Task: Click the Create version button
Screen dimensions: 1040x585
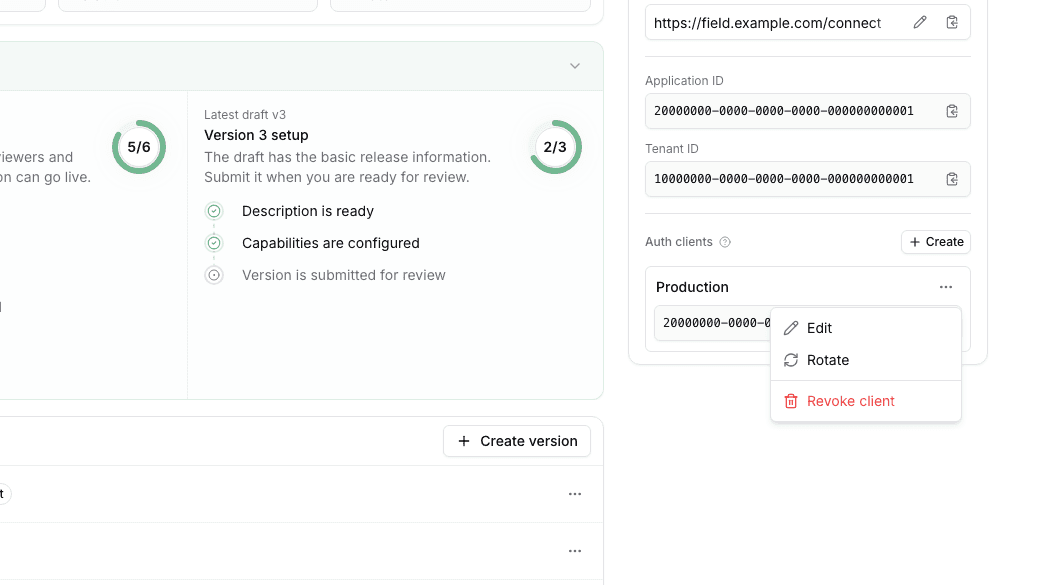Action: (517, 441)
